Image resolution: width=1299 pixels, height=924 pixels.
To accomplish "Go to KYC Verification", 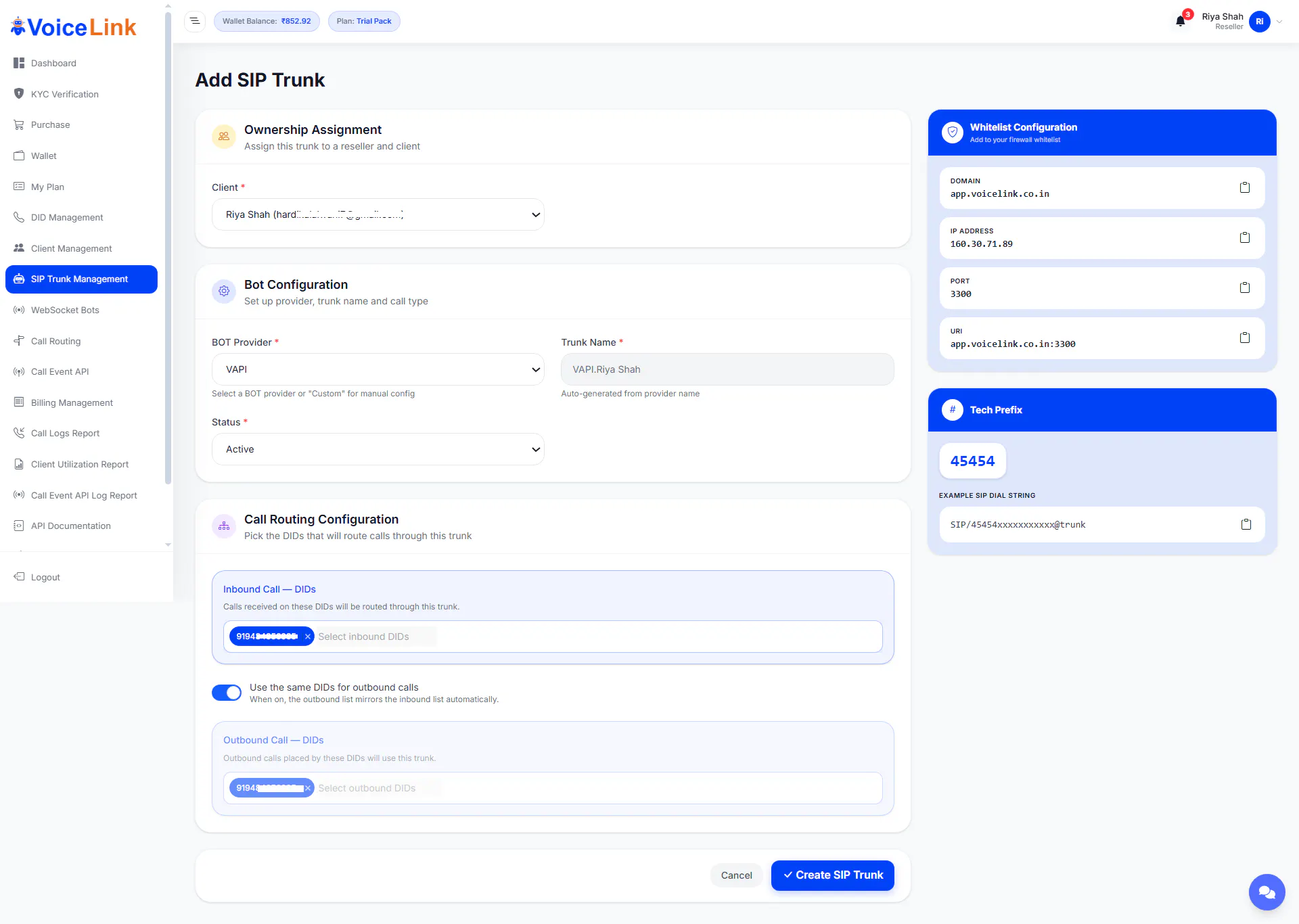I will 81,94.
